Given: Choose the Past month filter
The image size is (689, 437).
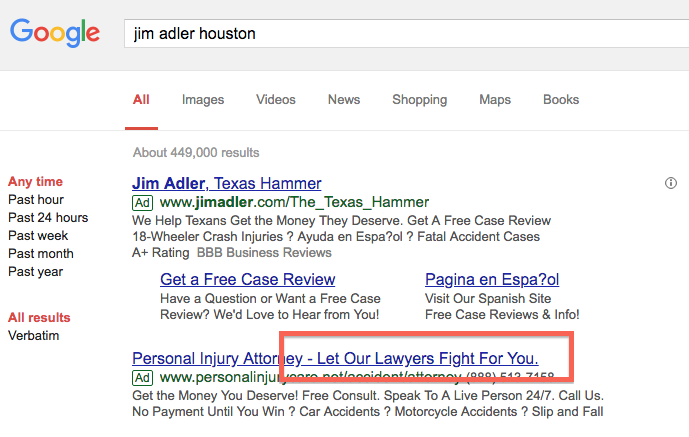Looking at the screenshot, I should pos(41,254).
